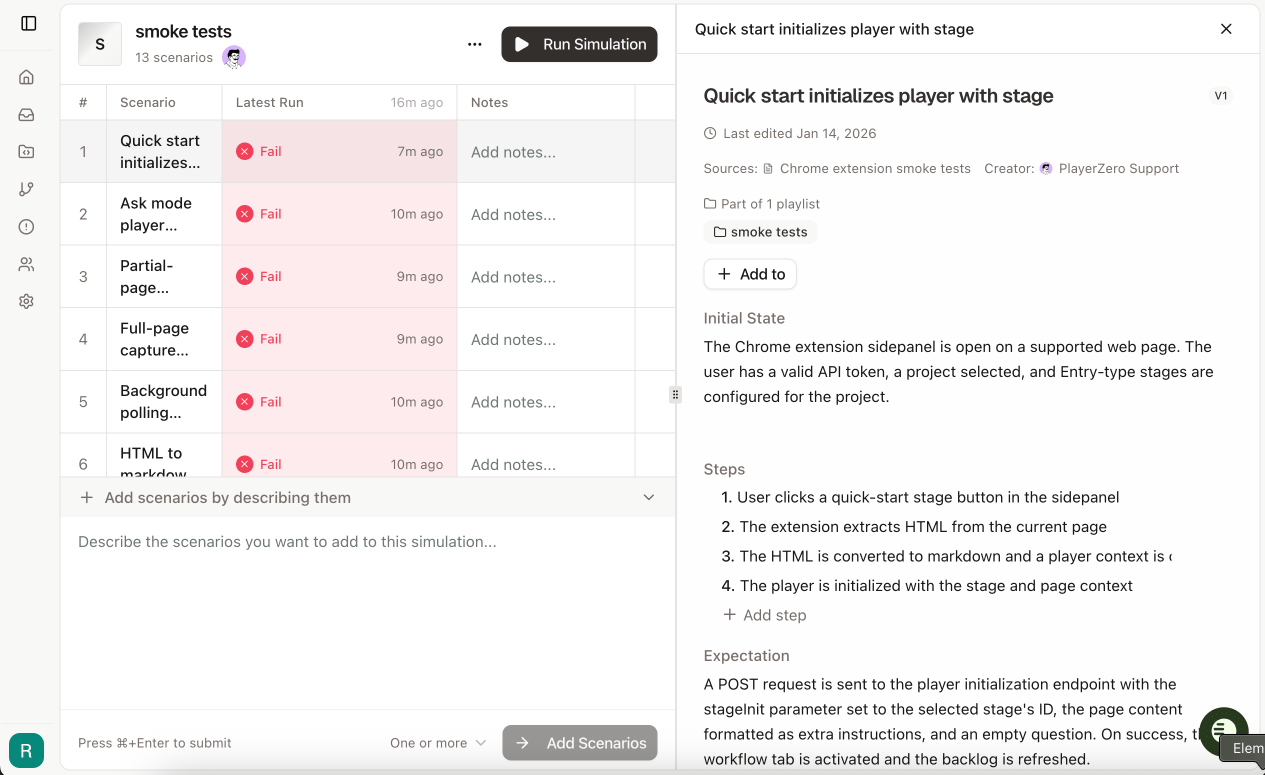Click Add step below the steps list
Viewport: 1265px width, 775px height.
point(765,615)
